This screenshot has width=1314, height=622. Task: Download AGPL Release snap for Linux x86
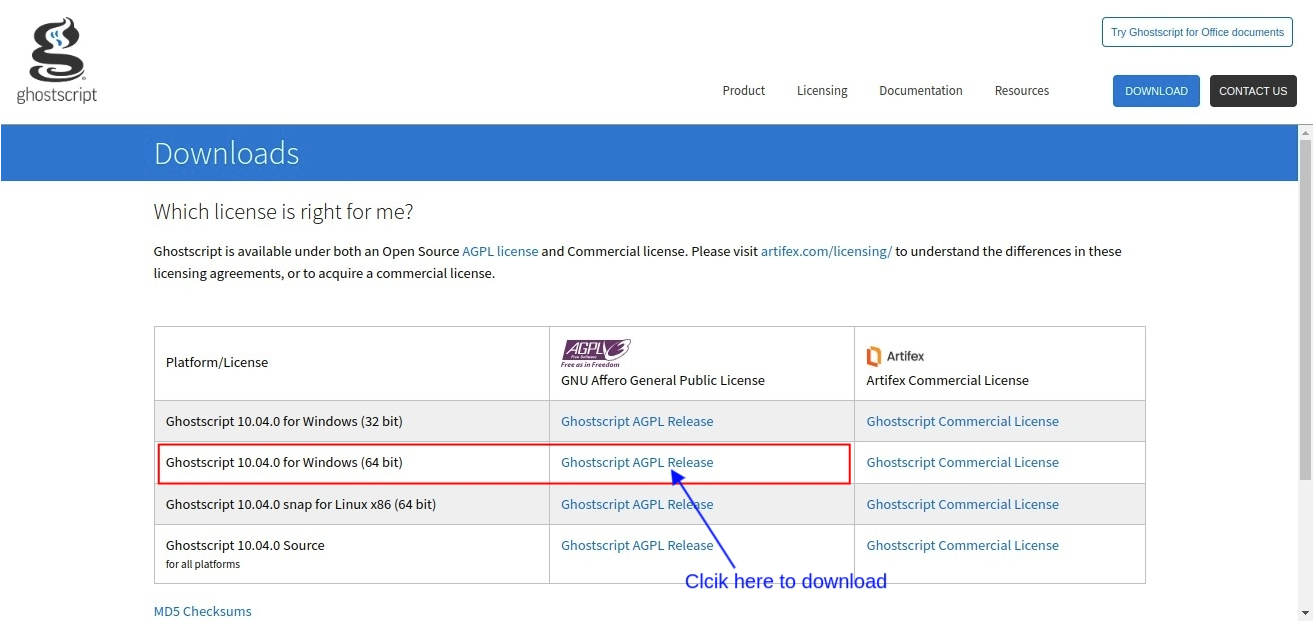point(637,504)
